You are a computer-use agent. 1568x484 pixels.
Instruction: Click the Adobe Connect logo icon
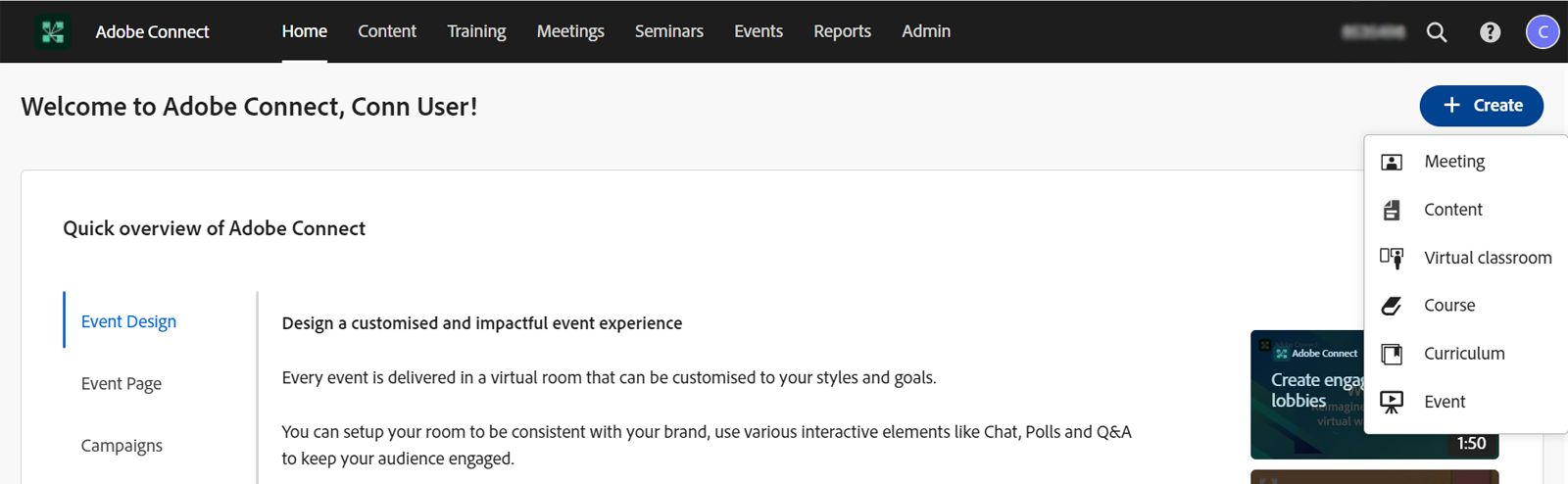coord(53,31)
